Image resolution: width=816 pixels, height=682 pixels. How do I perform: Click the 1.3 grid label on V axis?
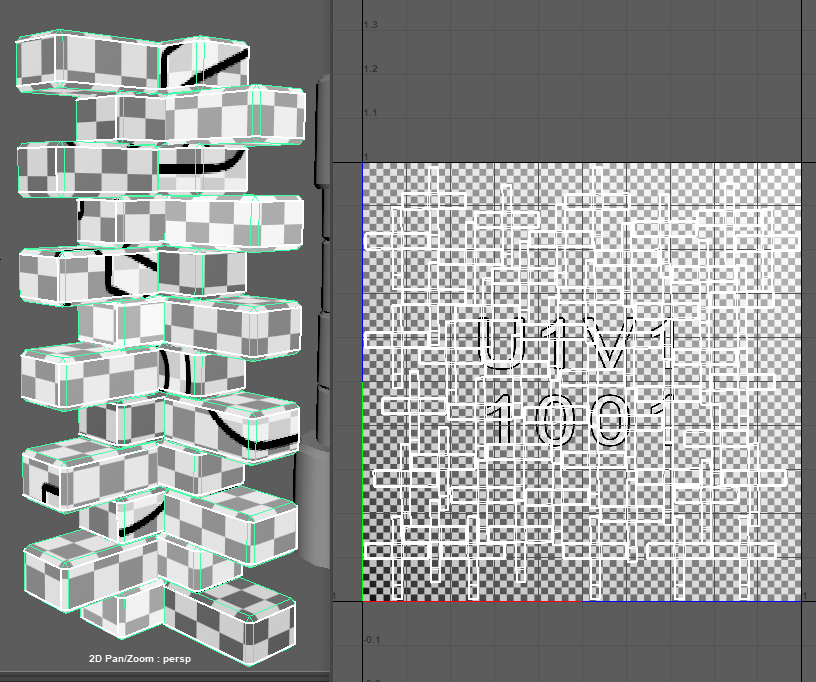(370, 24)
